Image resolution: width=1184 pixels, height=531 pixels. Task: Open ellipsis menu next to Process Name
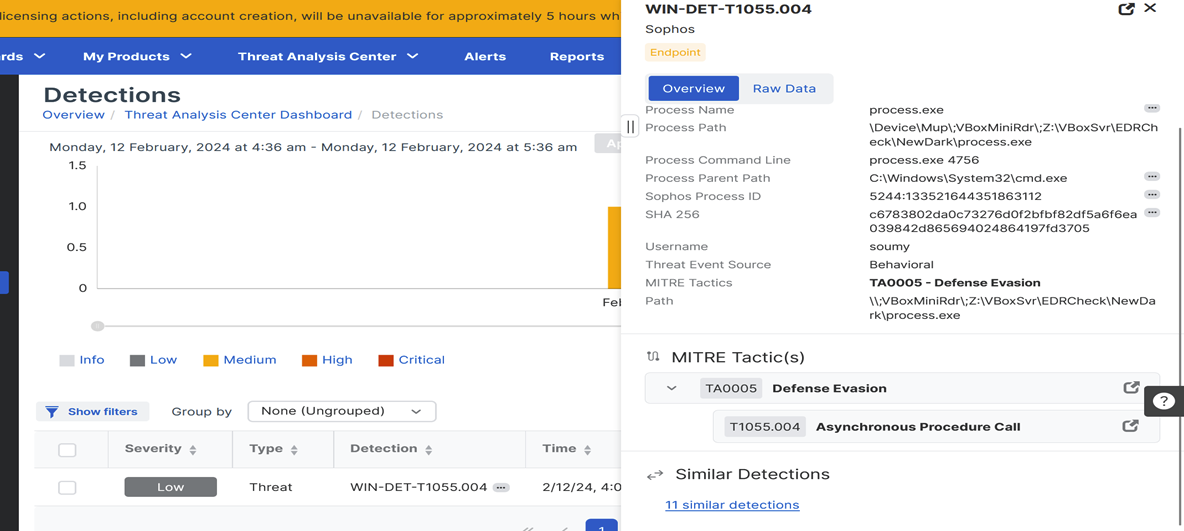pos(1152,109)
